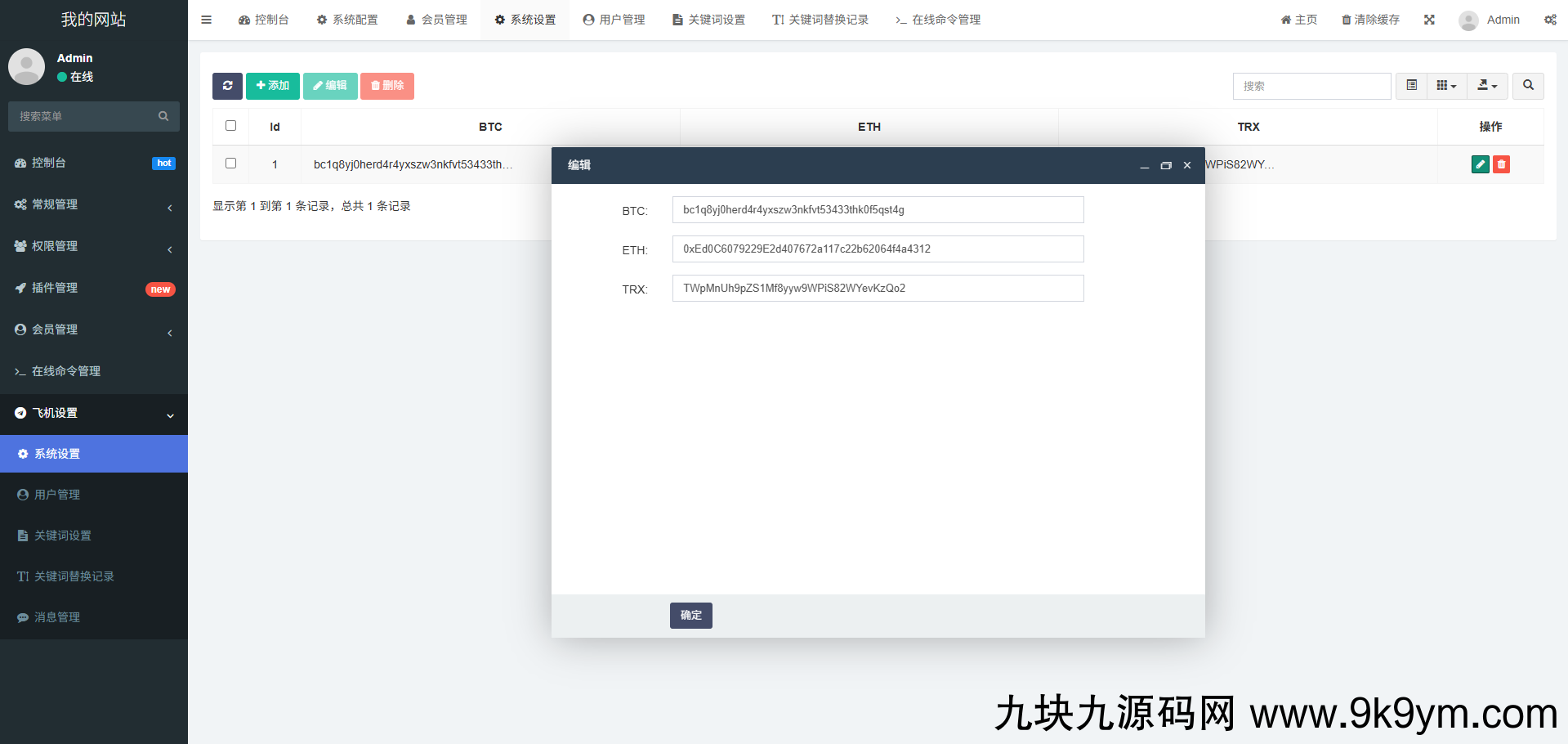Click the 主页 home link
This screenshot has height=744, width=1568.
coord(1299,20)
